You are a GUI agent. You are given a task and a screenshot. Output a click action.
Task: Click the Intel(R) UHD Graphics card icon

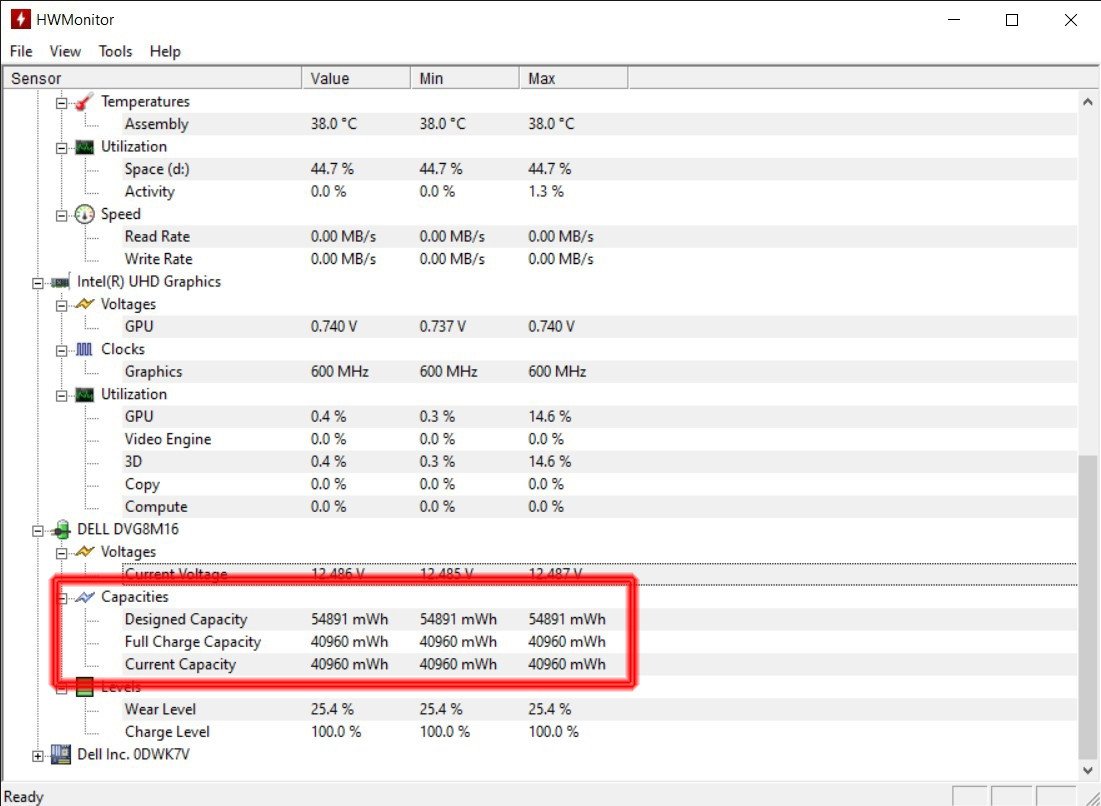tap(61, 281)
